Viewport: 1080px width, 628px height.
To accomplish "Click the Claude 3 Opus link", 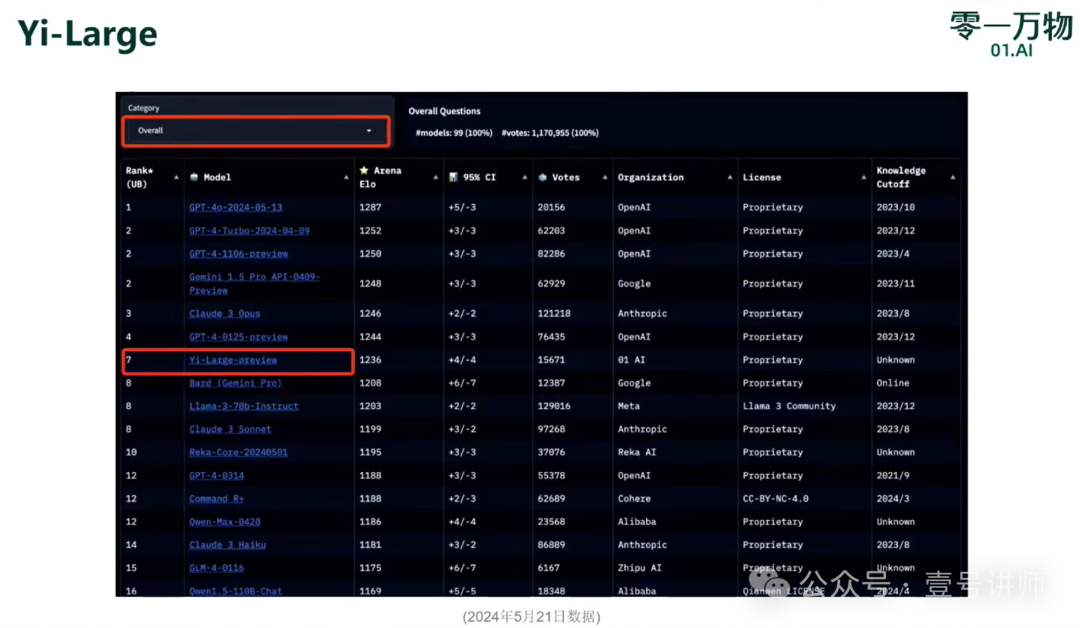I will point(225,314).
